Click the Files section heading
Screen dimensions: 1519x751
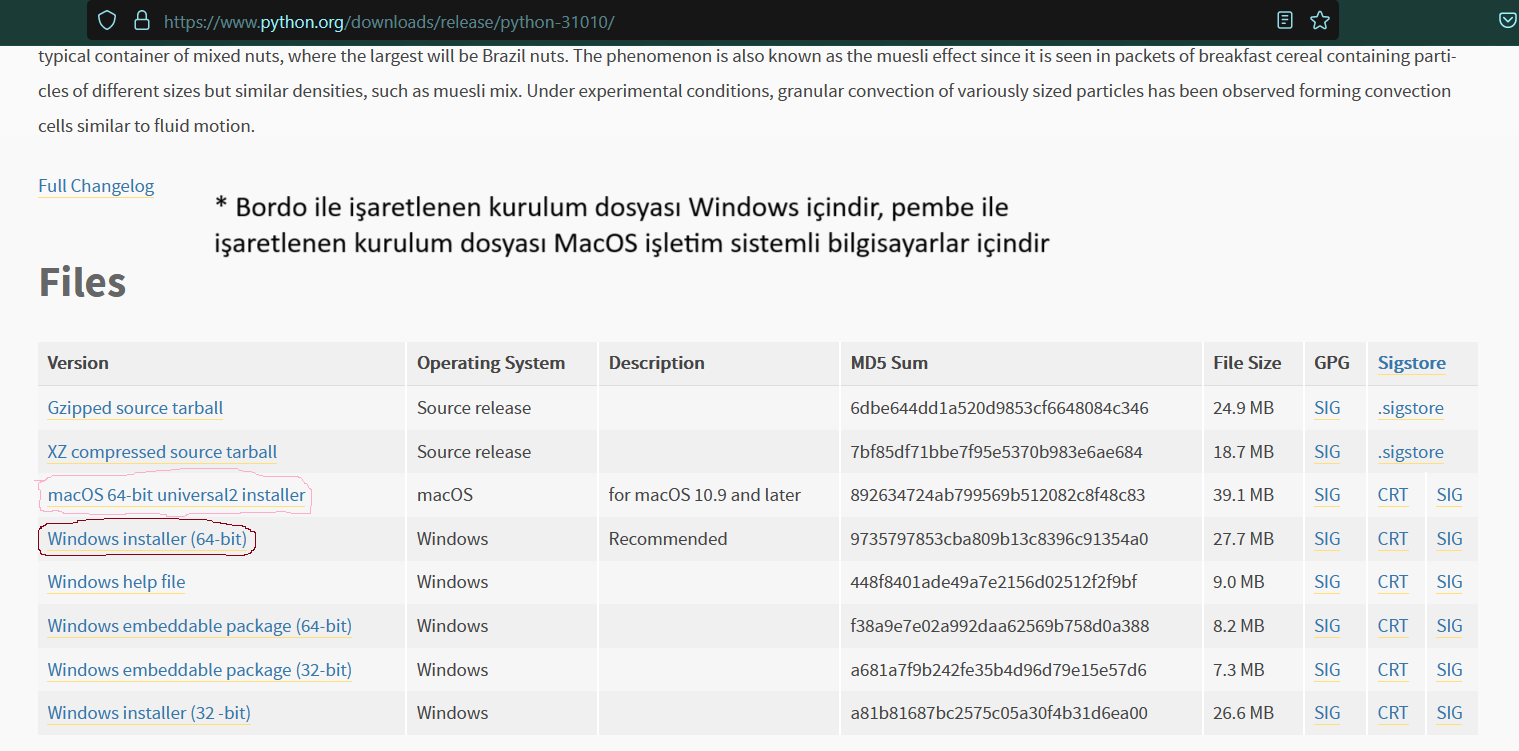point(82,283)
